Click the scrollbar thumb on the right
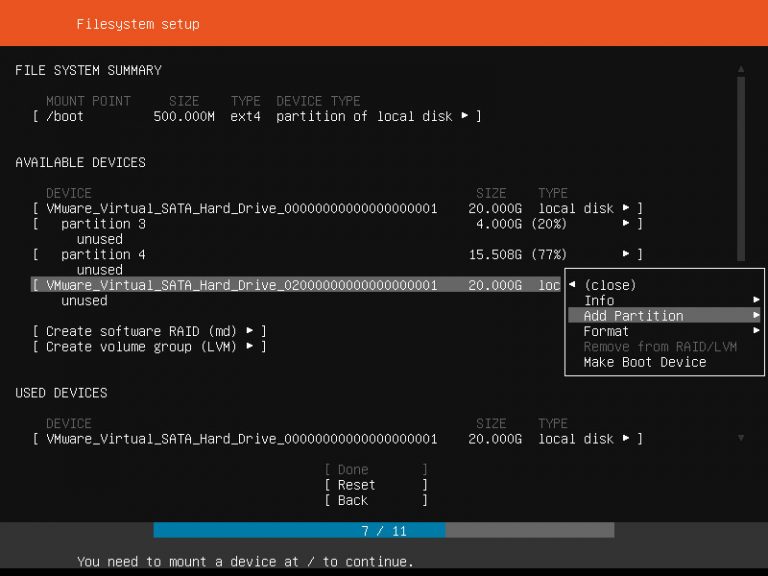 point(741,168)
